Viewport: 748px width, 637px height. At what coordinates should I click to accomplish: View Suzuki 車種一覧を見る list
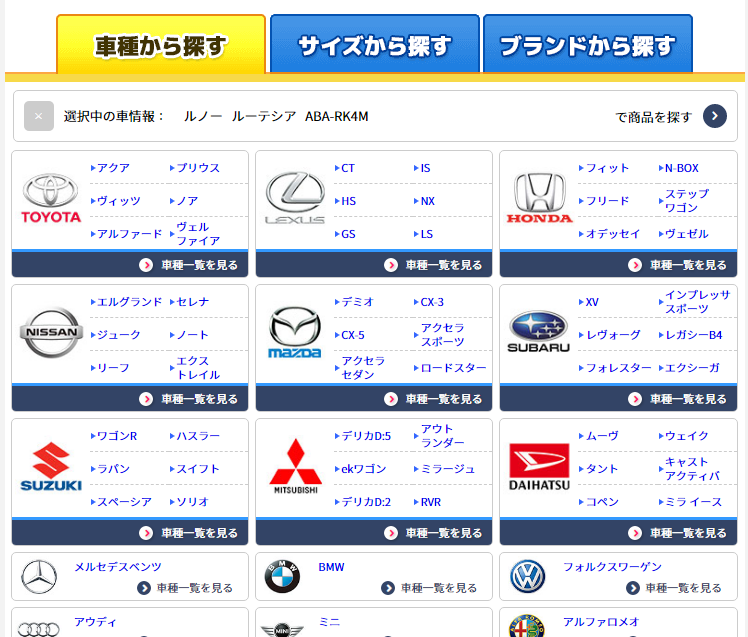pos(130,533)
